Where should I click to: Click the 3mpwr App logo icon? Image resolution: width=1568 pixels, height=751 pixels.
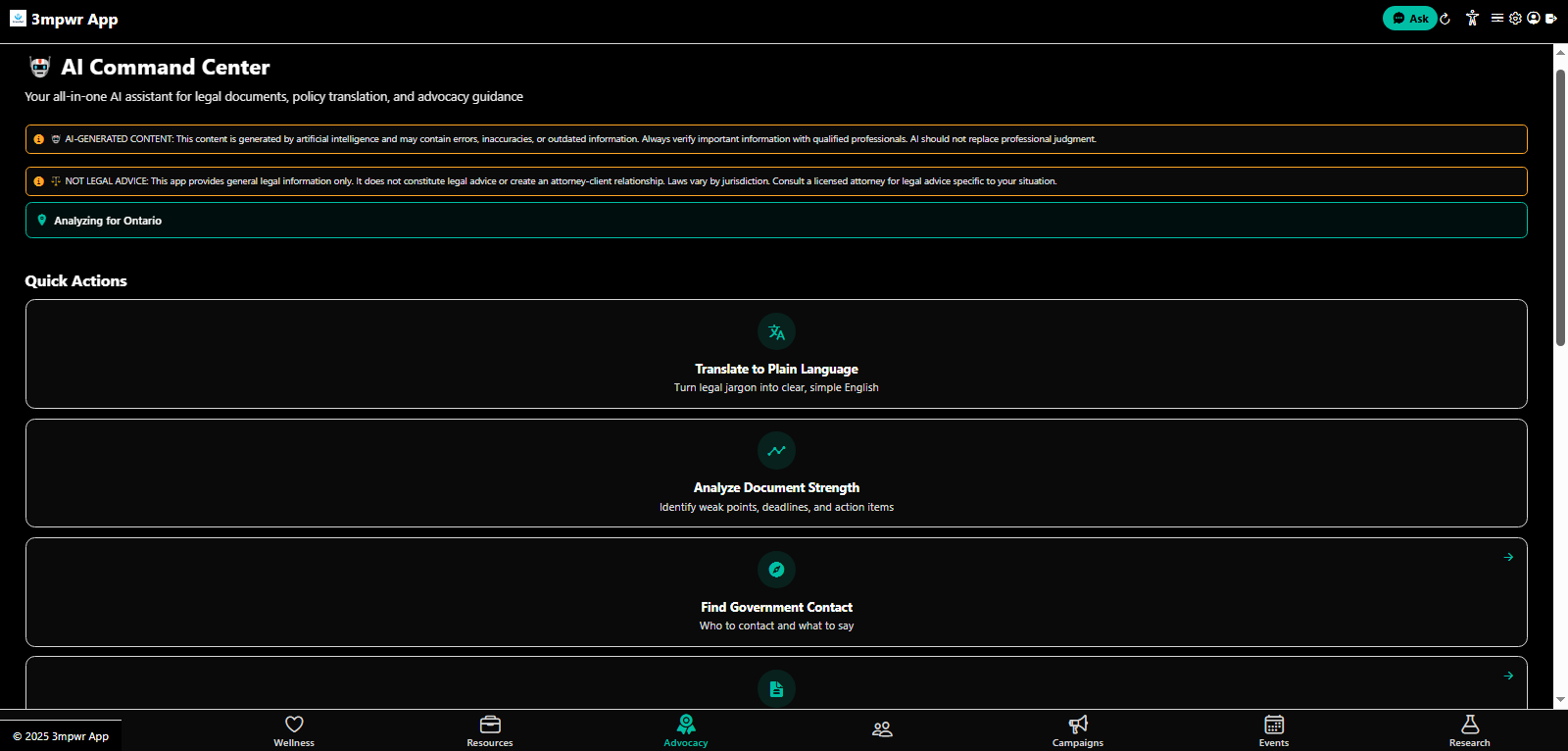click(x=18, y=18)
